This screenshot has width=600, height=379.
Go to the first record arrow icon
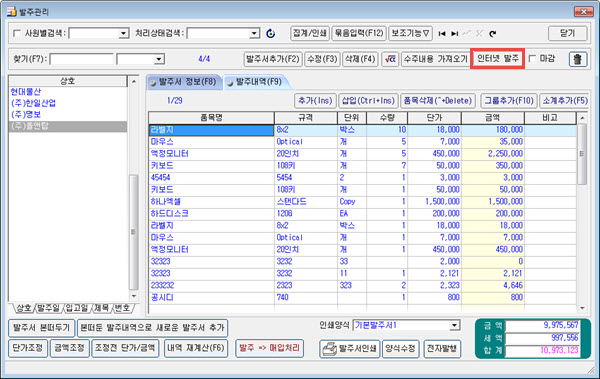point(442,34)
